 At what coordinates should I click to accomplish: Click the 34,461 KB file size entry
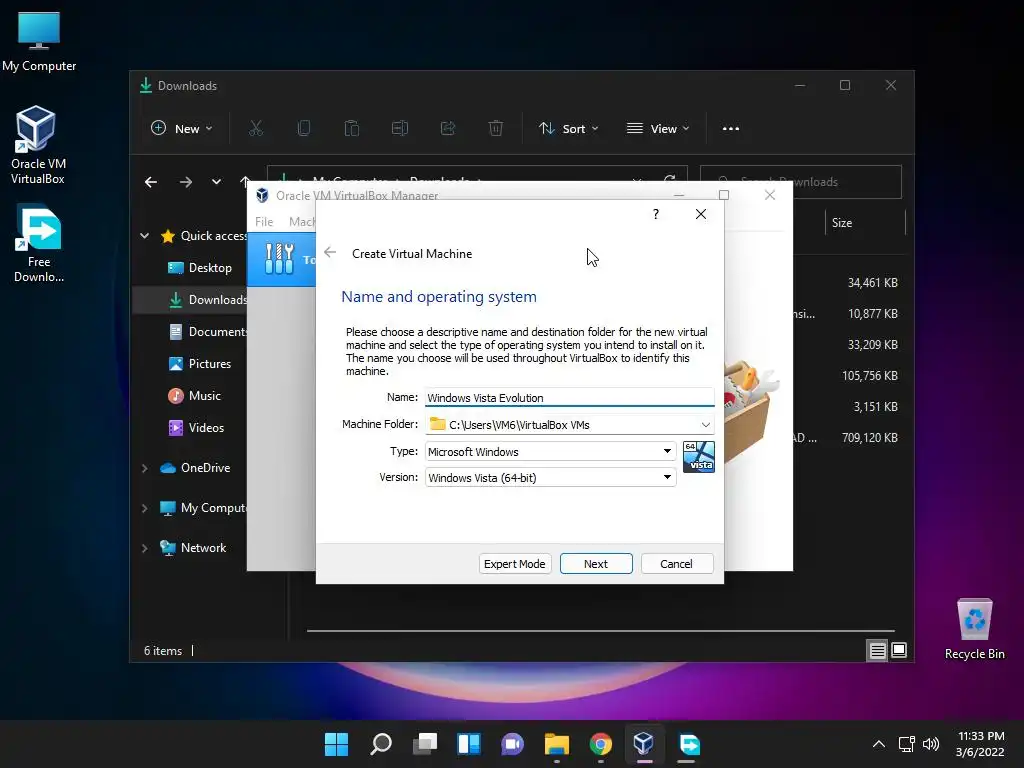[872, 283]
